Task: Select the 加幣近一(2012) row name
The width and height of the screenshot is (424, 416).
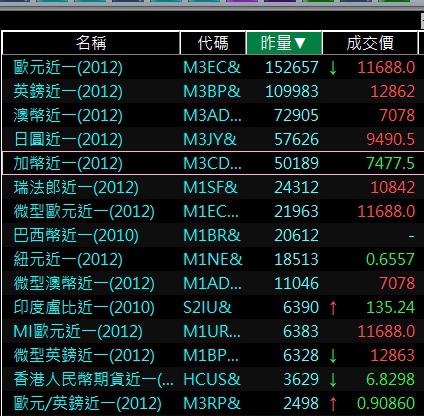Action: (x=68, y=164)
